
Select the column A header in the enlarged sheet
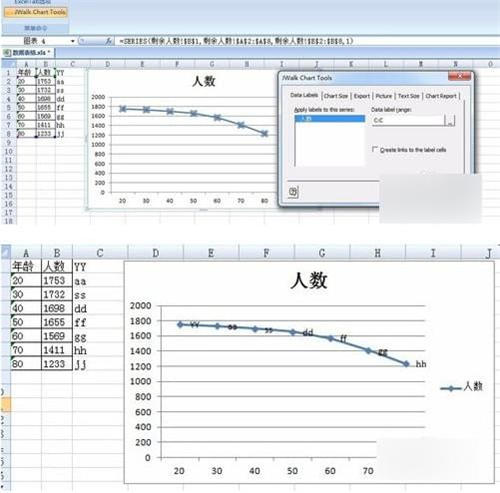click(x=26, y=253)
